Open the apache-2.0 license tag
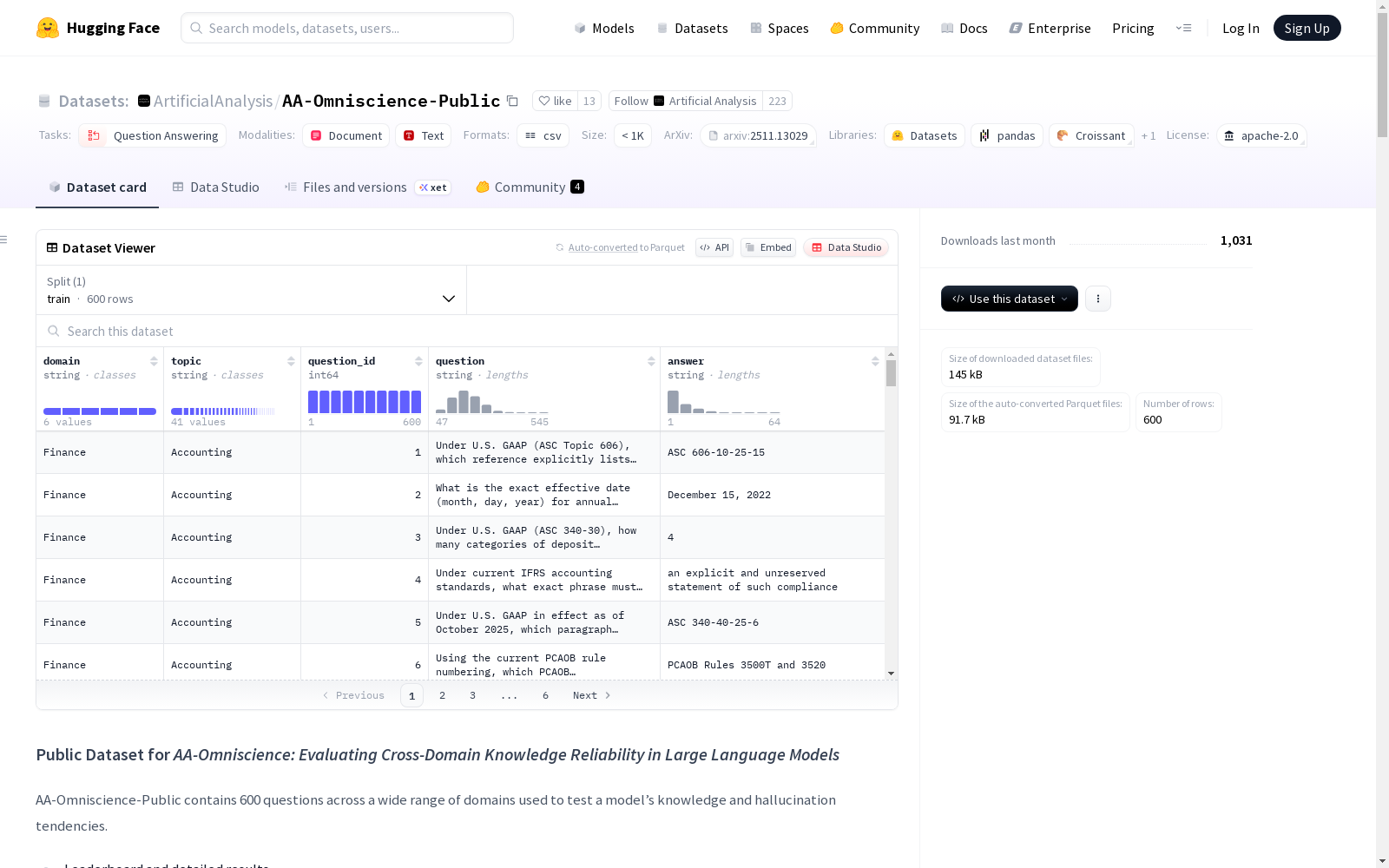Screen dimensions: 1389x868 pyautogui.click(x=1261, y=135)
